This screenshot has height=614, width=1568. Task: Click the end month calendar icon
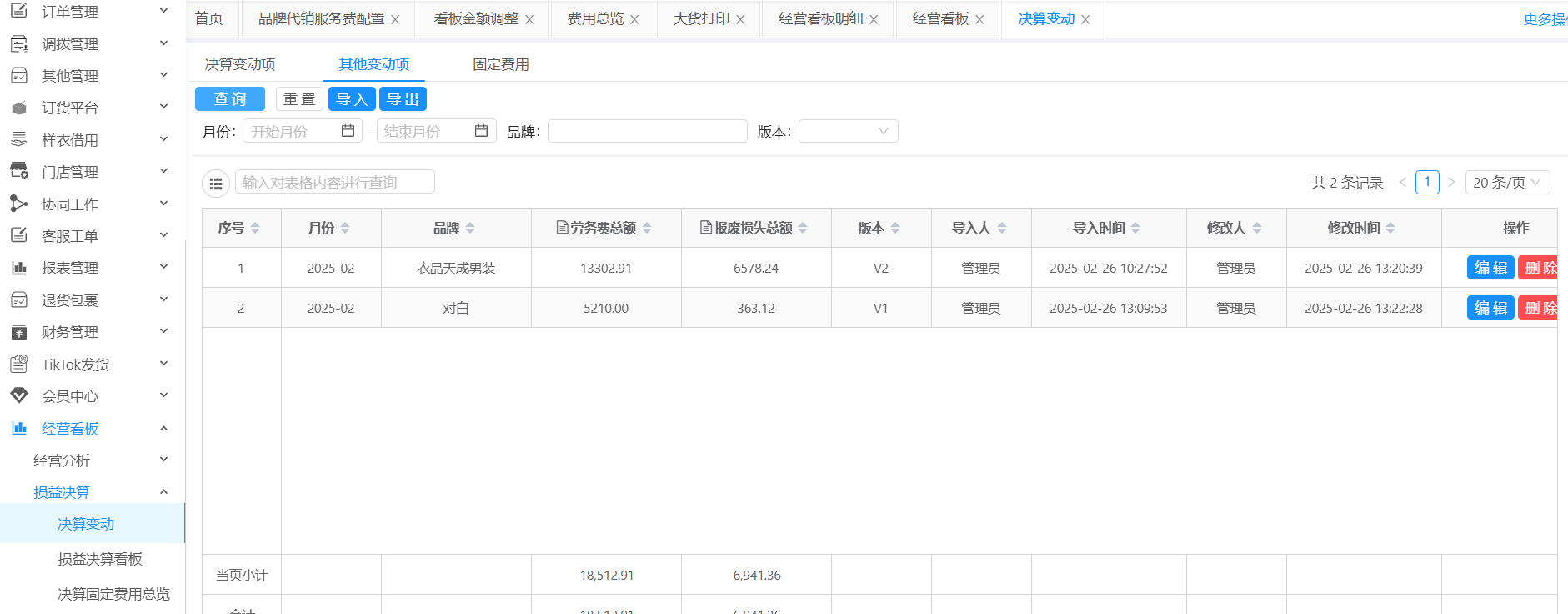[481, 131]
